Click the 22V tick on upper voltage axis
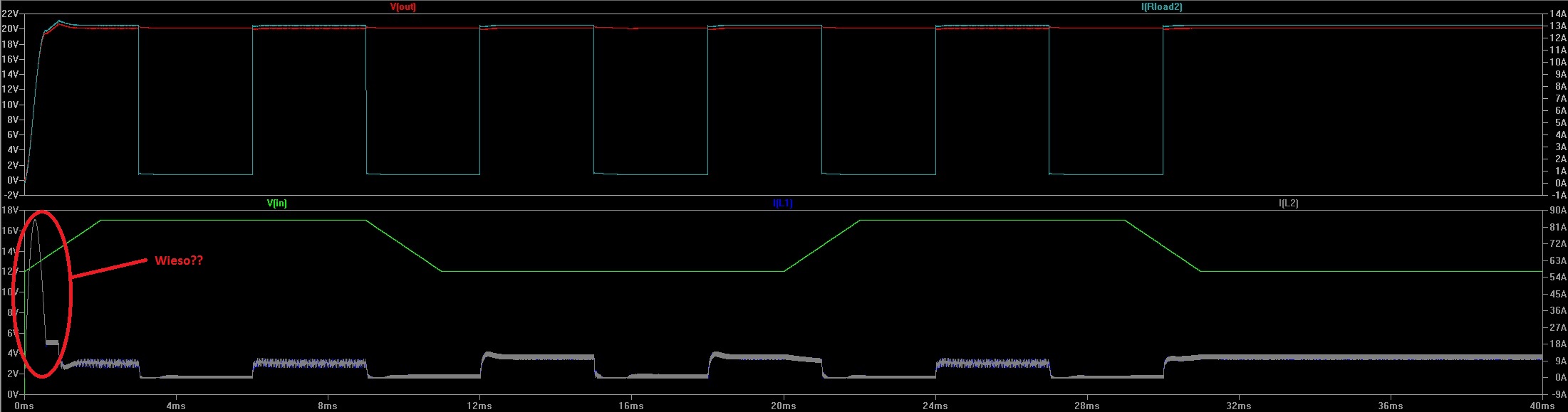The height and width of the screenshot is (412, 1568). (x=9, y=14)
